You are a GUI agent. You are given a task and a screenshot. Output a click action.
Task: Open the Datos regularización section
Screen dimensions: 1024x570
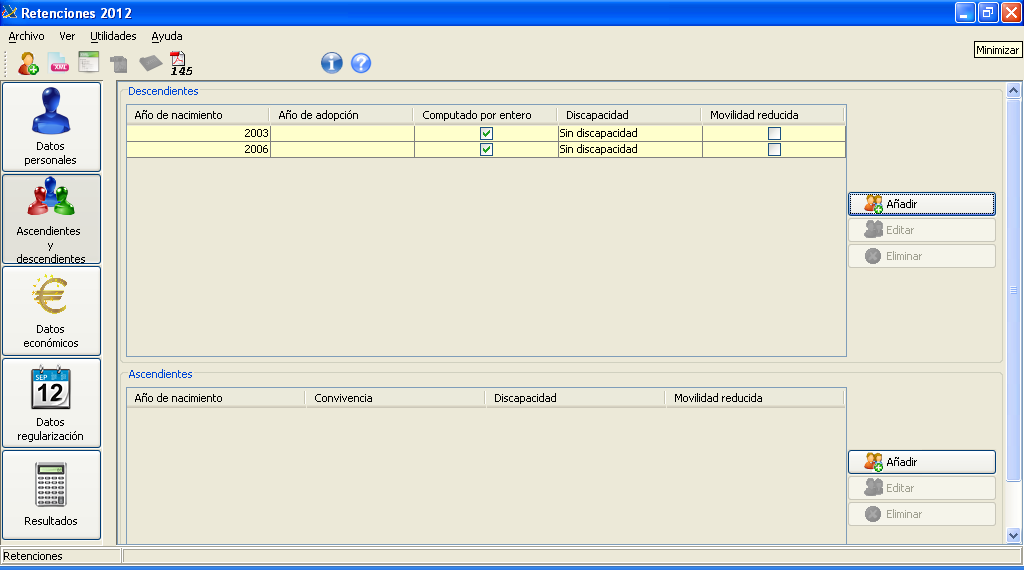pos(51,403)
